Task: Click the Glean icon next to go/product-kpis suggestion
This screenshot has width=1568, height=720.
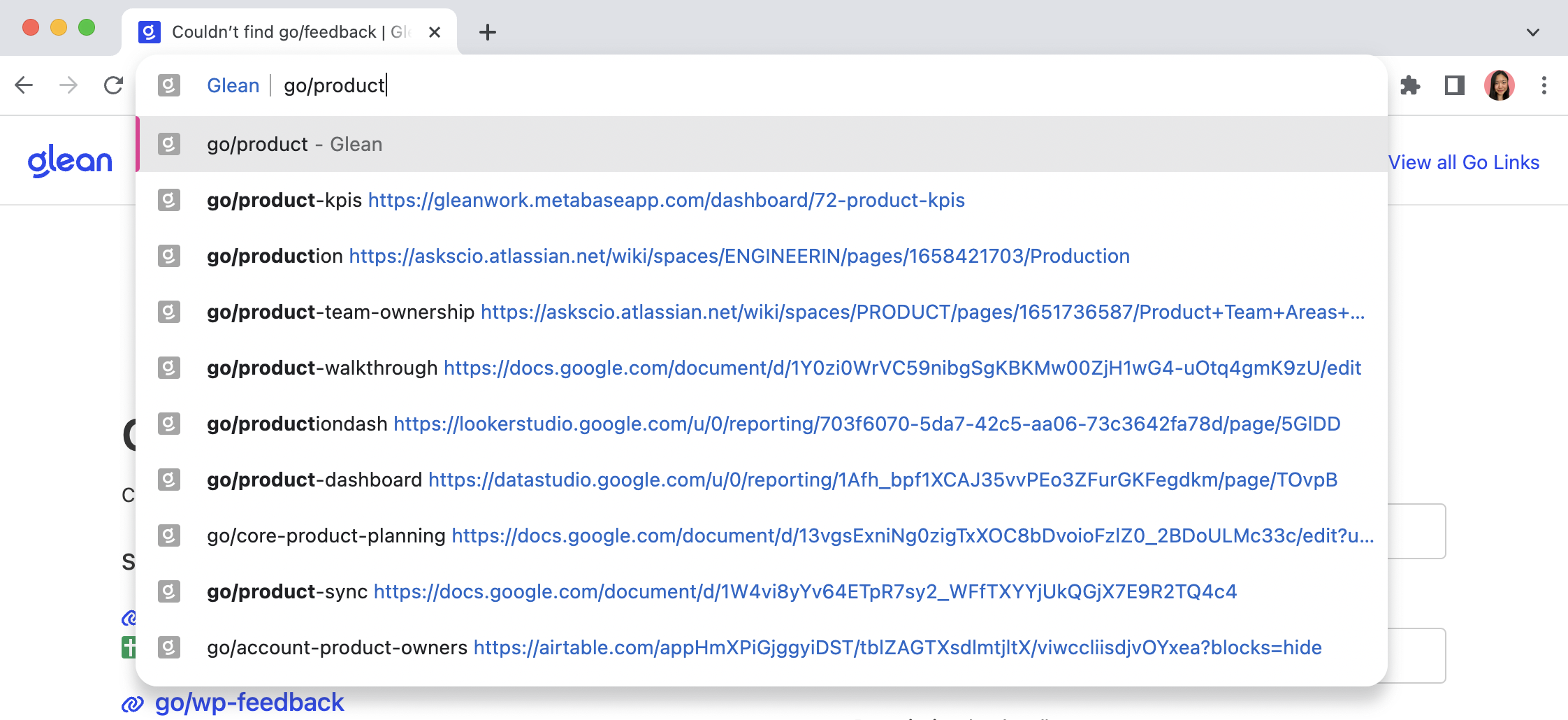Action: pos(170,200)
